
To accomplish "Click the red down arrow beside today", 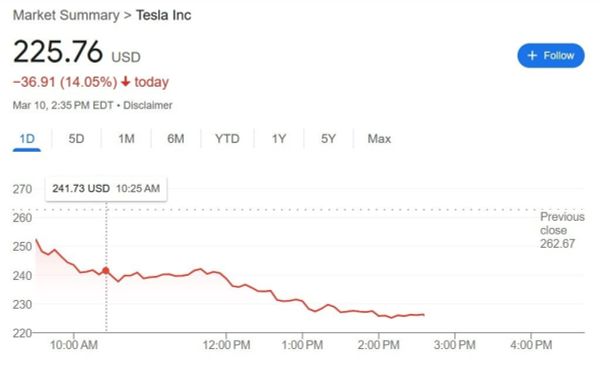I will 126,81.
